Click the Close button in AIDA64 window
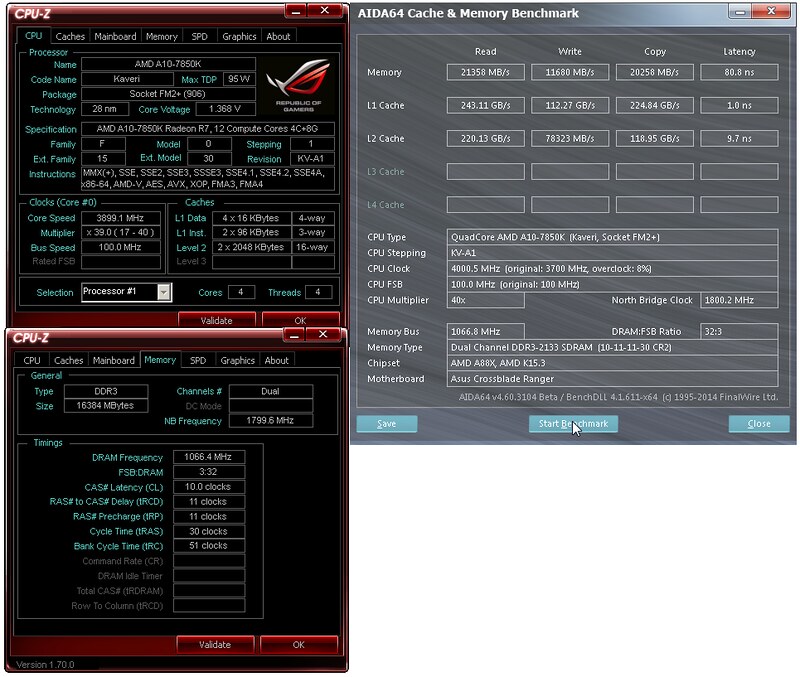Viewport: 800px width, 677px height. (759, 423)
